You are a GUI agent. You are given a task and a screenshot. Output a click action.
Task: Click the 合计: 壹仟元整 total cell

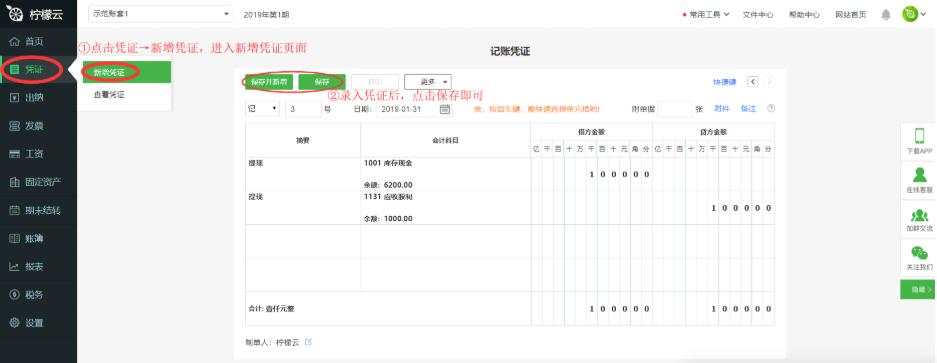(388, 309)
